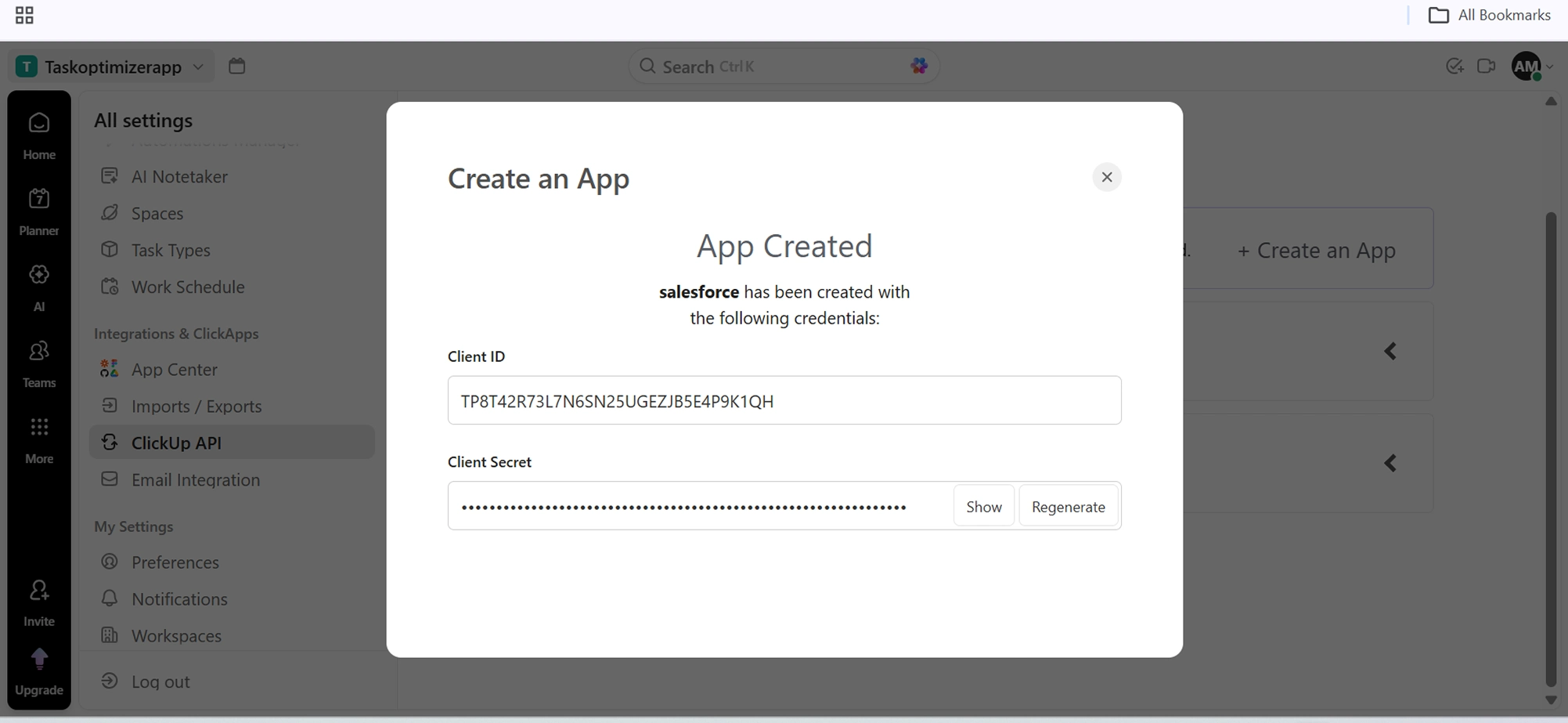Select ClickUp API settings item

pos(232,443)
